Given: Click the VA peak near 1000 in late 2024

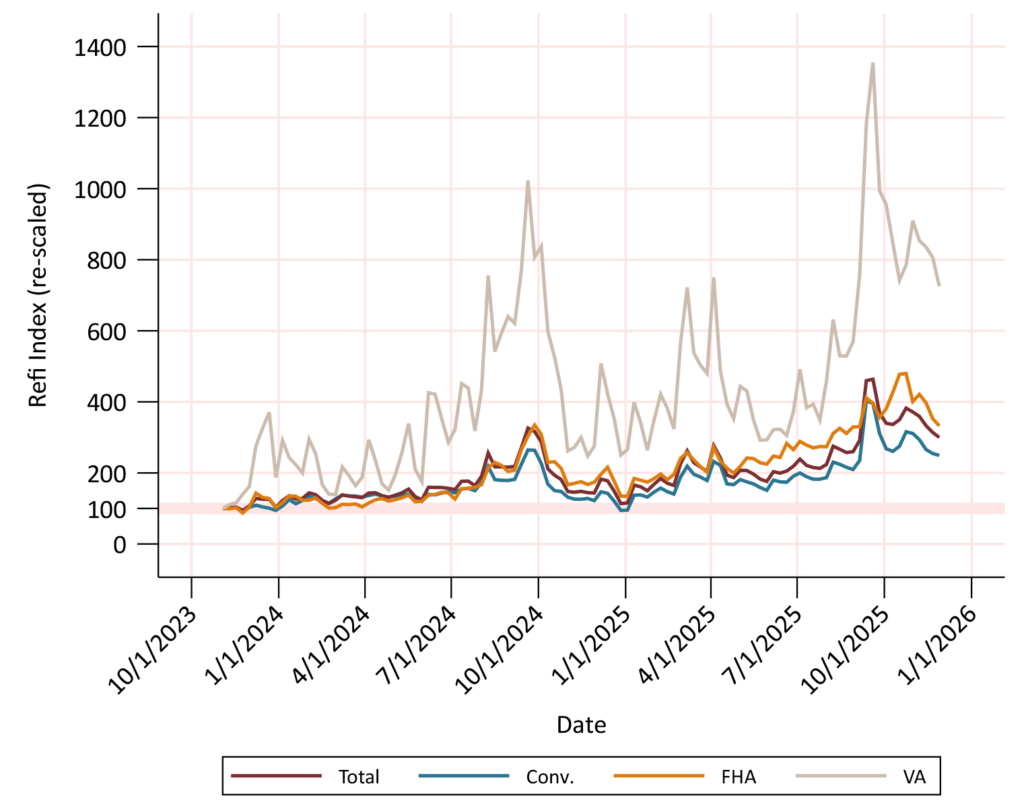Looking at the screenshot, I should (527, 182).
